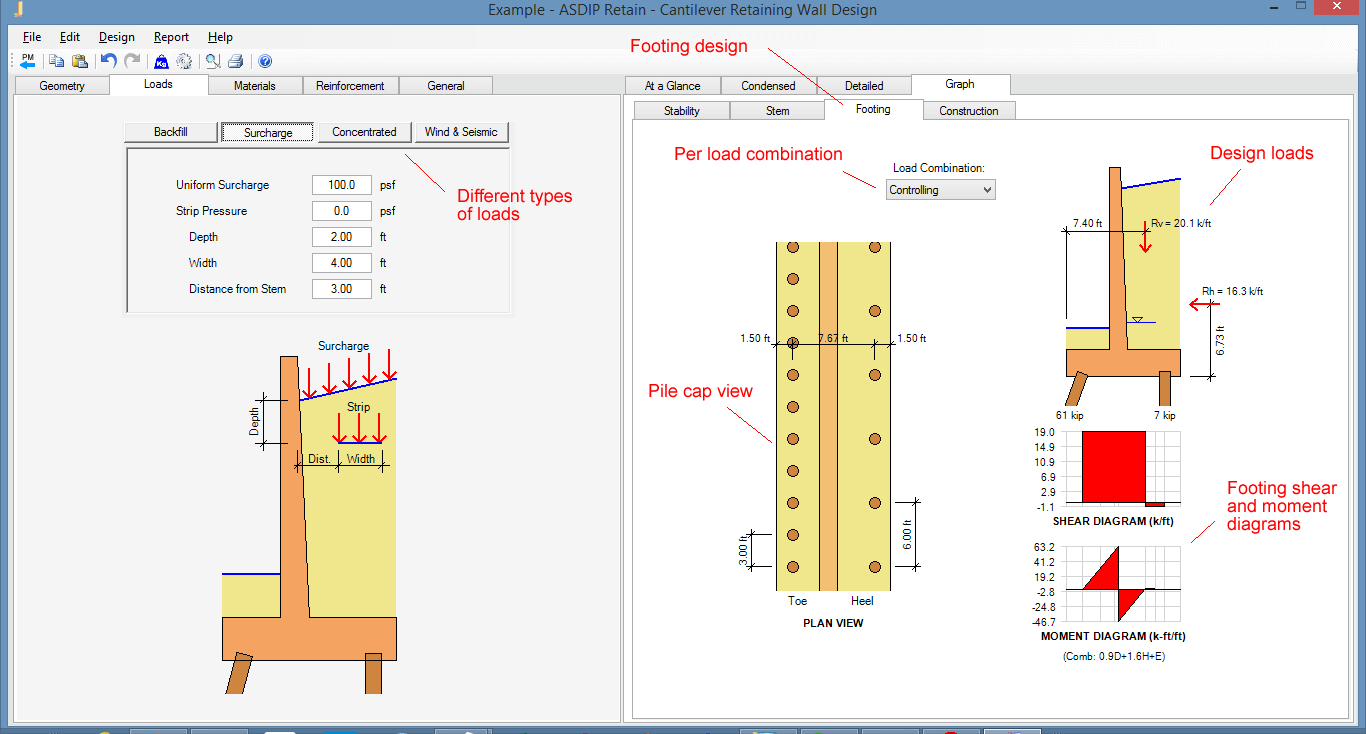The image size is (1366, 734).
Task: Open the Report menu
Action: coord(171,37)
